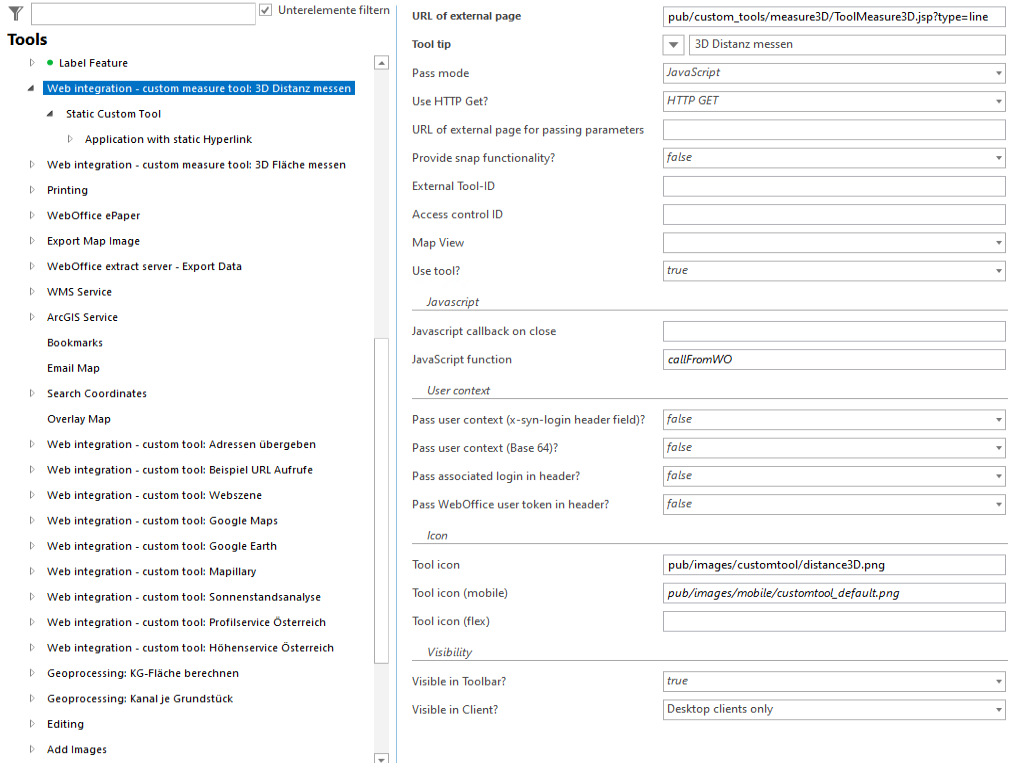Open the Pass mode dropdown

997,73
